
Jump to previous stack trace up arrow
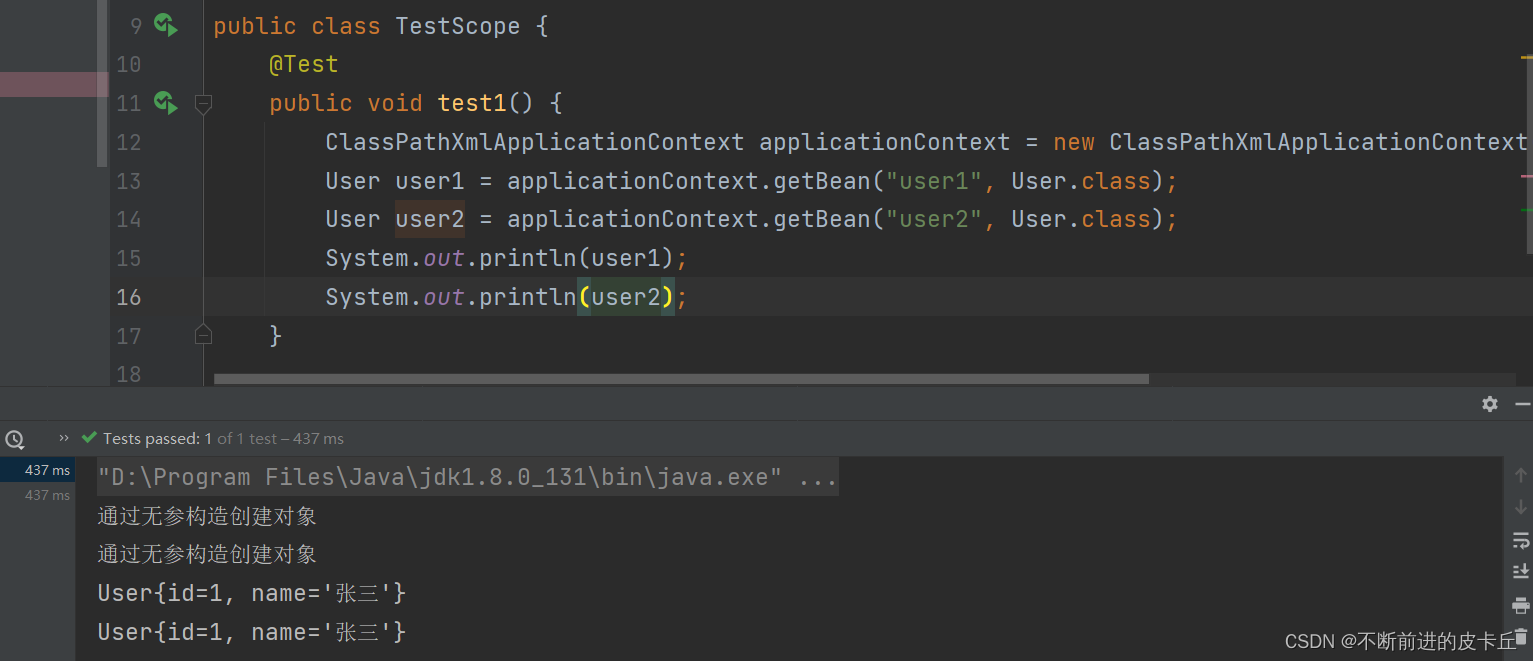1521,475
